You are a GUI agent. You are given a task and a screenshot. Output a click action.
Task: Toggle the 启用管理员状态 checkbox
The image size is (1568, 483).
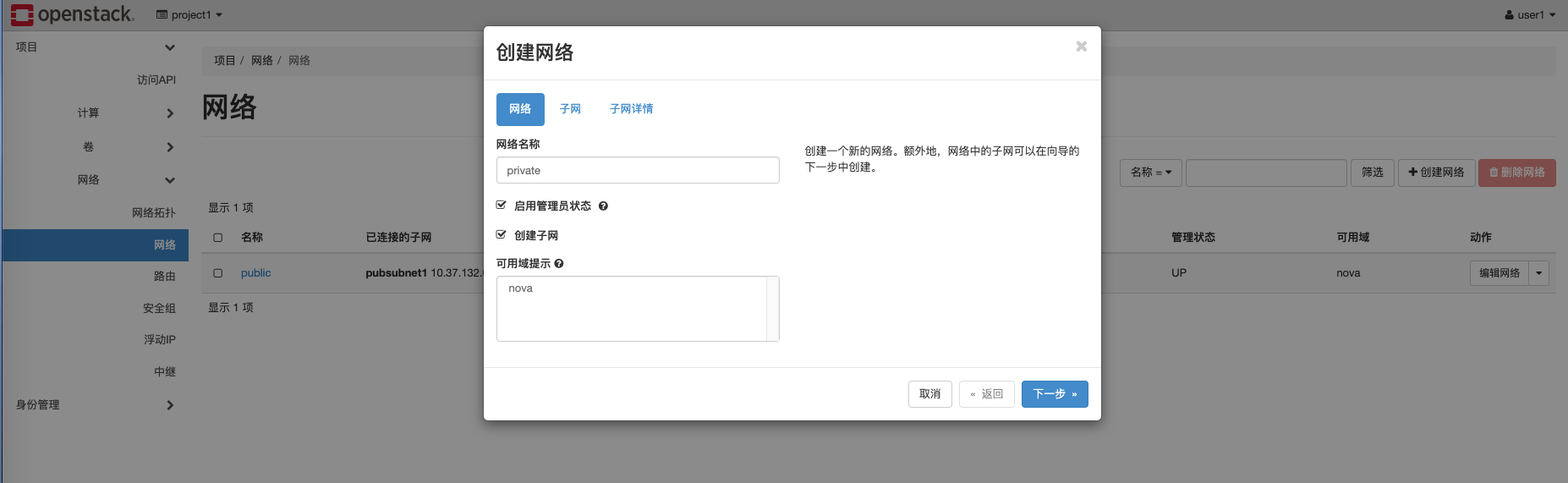coord(501,206)
